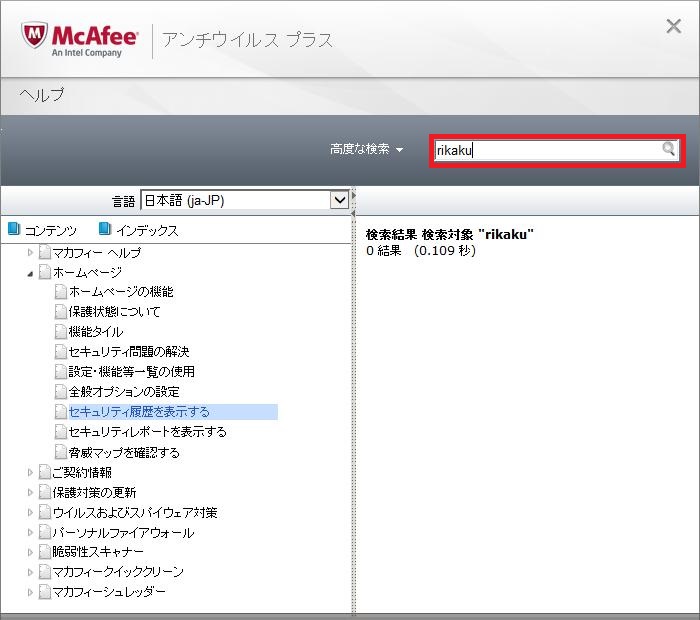Open the マカフィー ヘルプ topic
Screen dimensions: 700x620
[x=97, y=253]
